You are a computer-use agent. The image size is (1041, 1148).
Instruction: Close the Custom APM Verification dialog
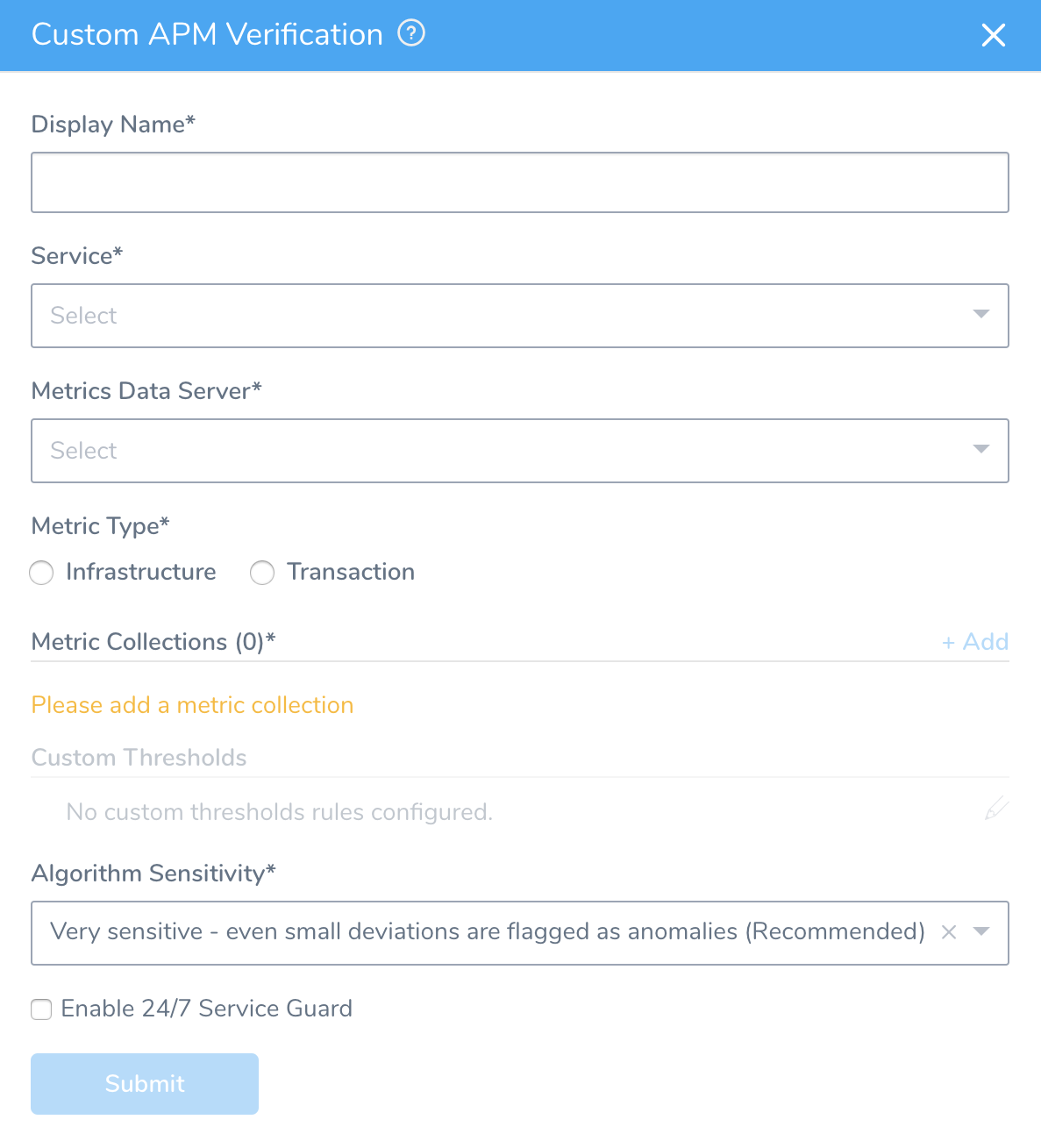(x=993, y=35)
